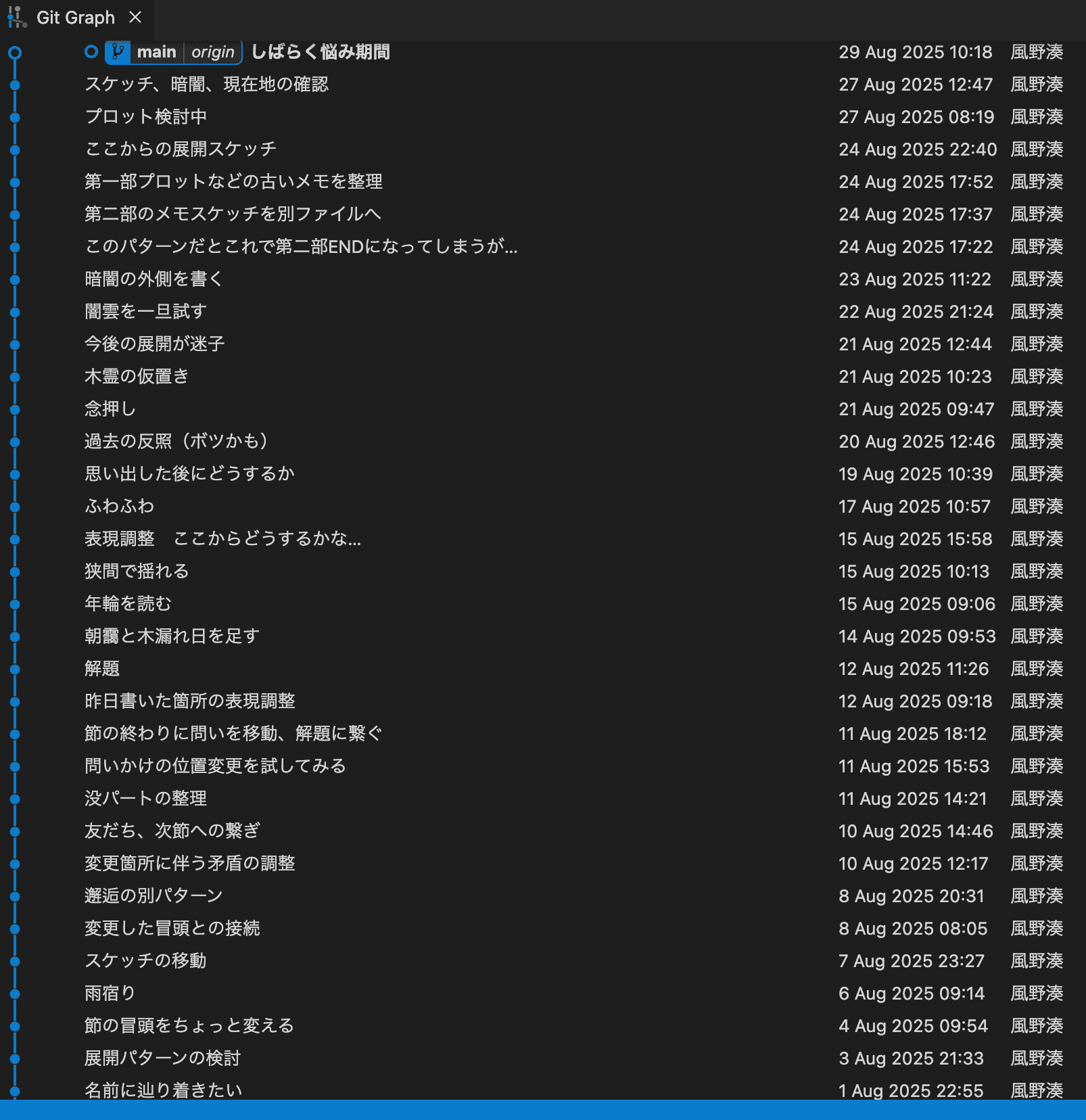Click the Git Graph tab icon
The image size is (1086, 1120).
tap(17, 18)
